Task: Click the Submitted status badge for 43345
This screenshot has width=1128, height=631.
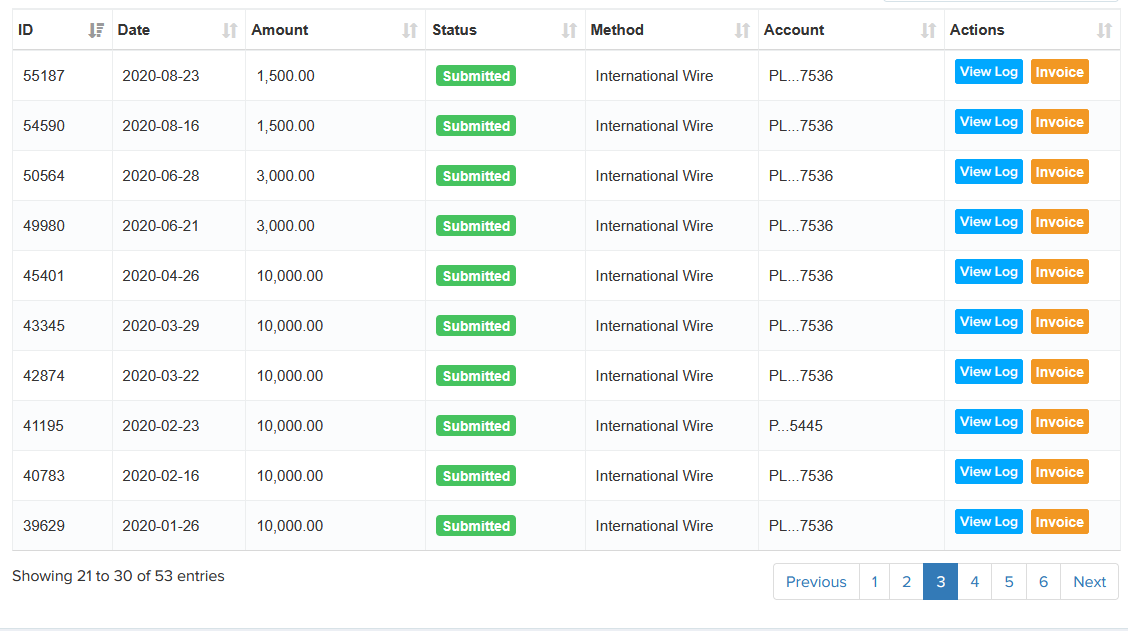Action: [476, 326]
